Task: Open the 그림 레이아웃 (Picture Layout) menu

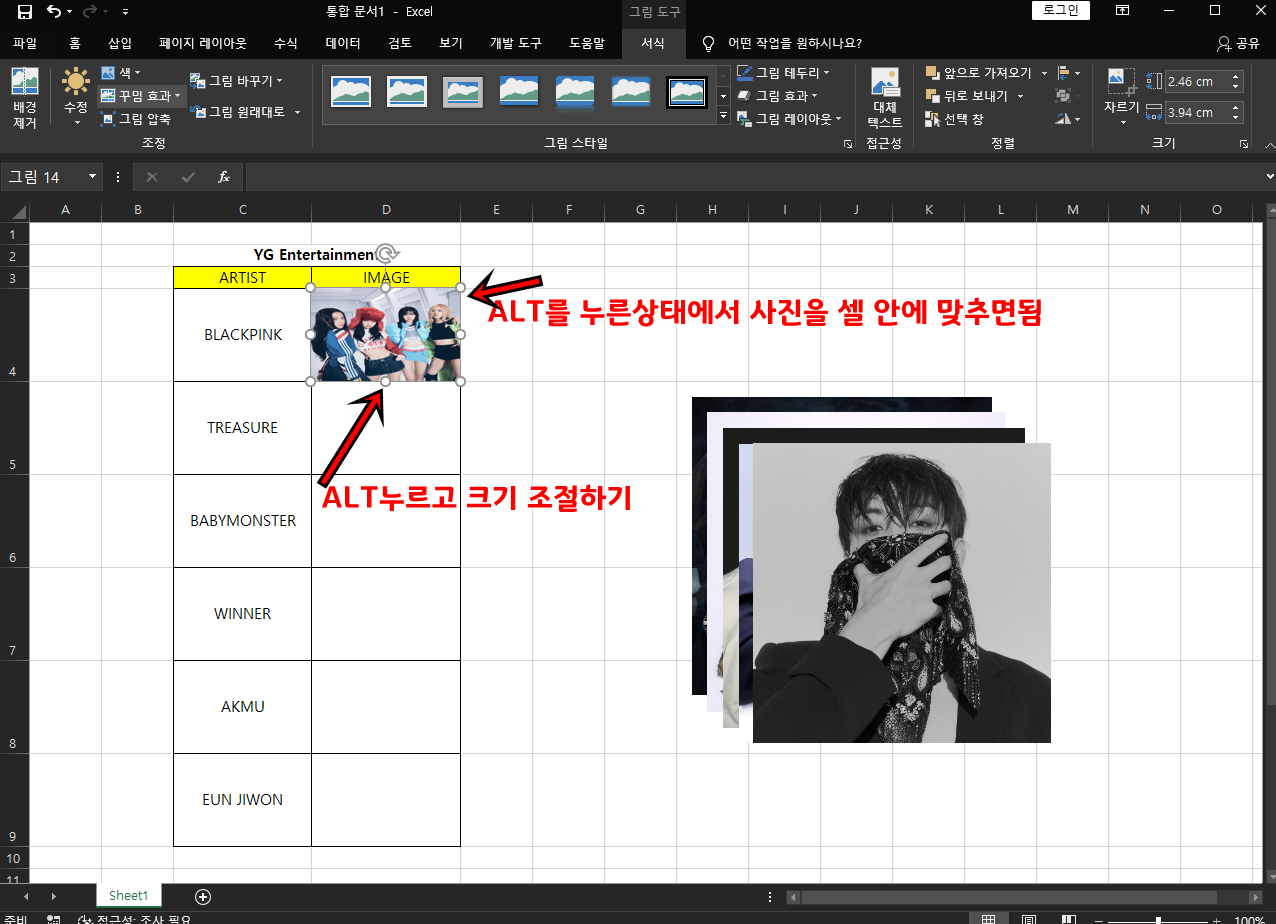Action: coord(789,119)
